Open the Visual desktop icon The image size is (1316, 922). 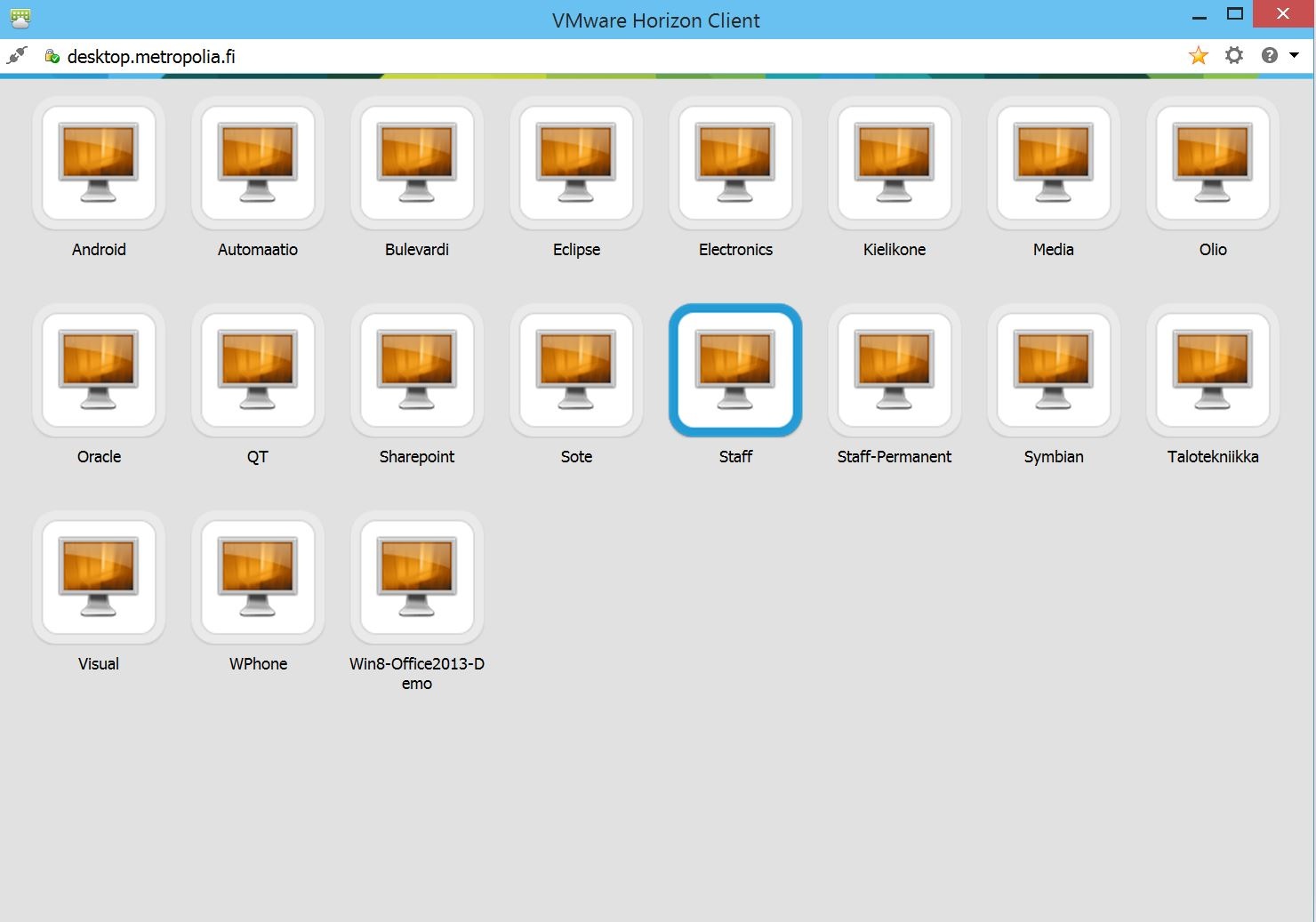pos(99,578)
